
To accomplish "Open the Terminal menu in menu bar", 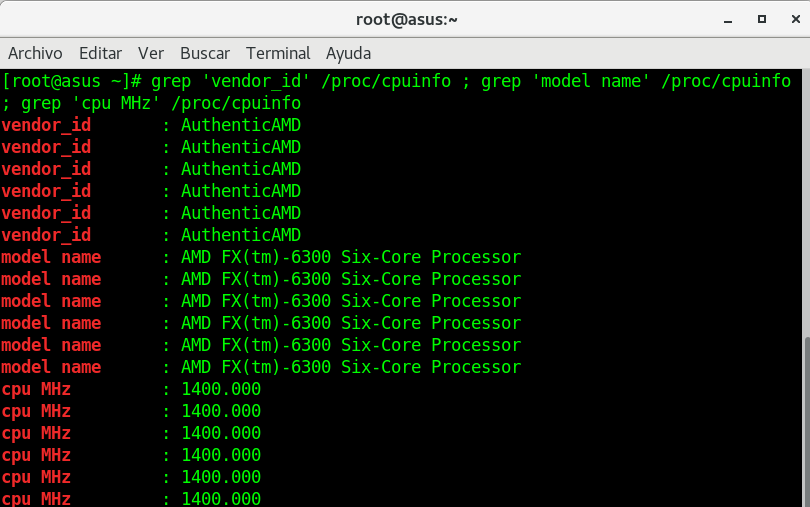I will coord(278,53).
